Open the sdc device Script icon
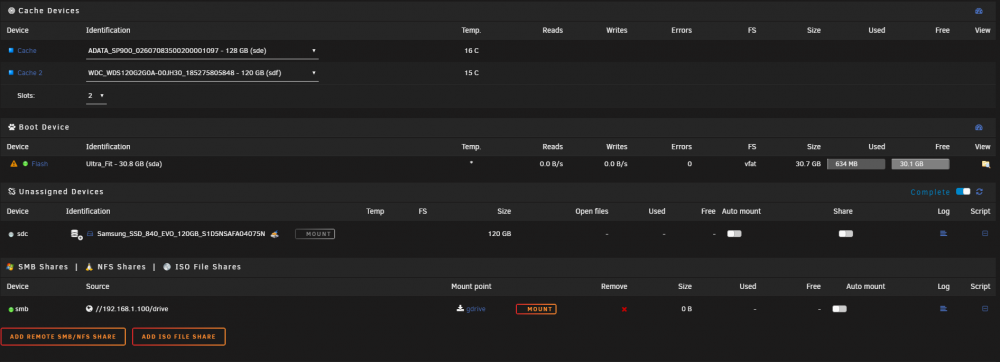 click(x=985, y=234)
